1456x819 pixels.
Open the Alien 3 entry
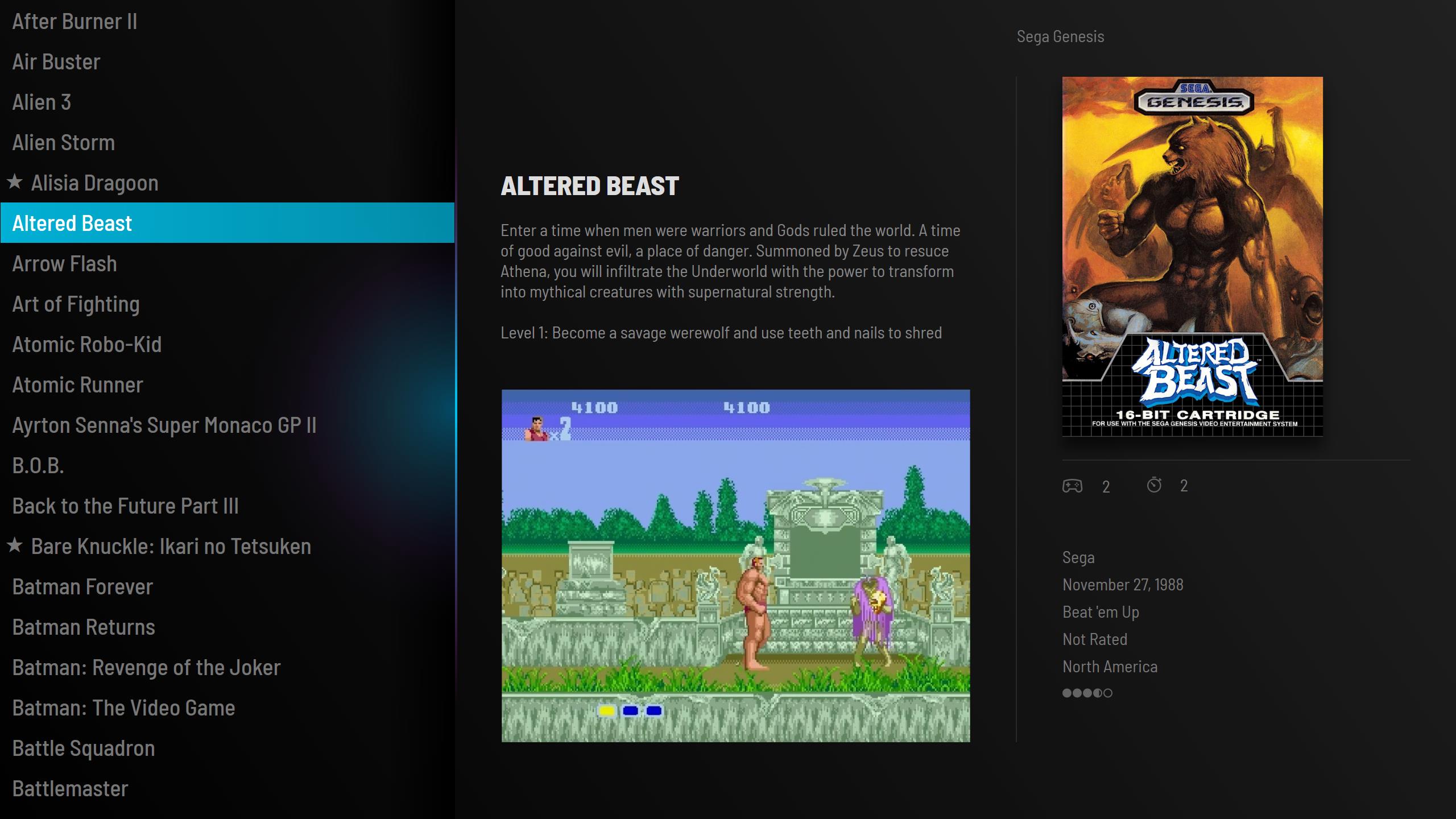click(x=42, y=102)
